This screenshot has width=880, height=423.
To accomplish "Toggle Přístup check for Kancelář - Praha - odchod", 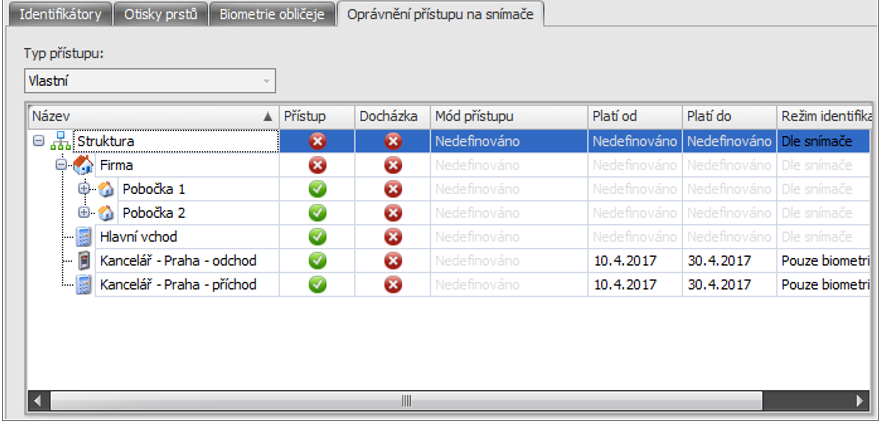I will [x=317, y=261].
